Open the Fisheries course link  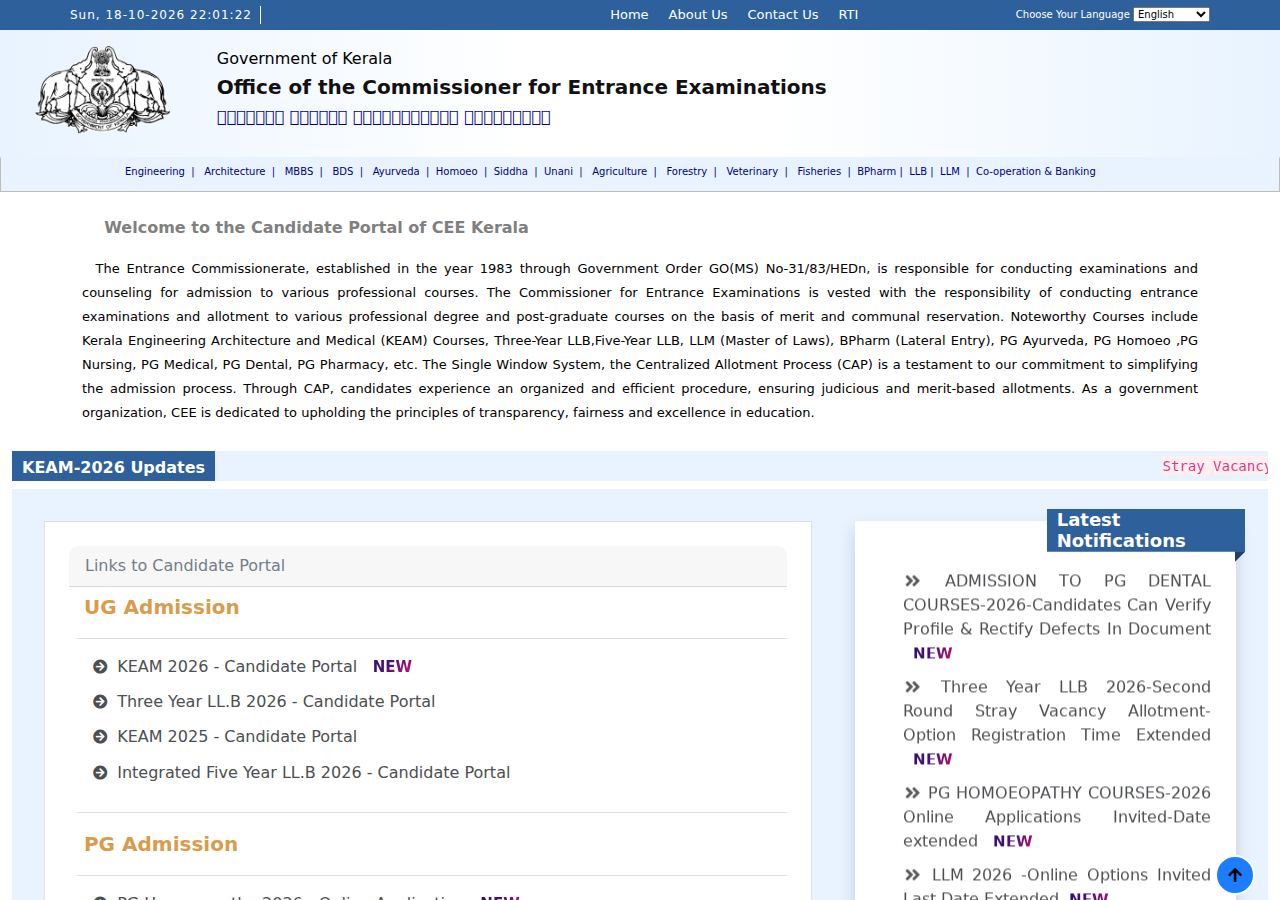(x=819, y=172)
